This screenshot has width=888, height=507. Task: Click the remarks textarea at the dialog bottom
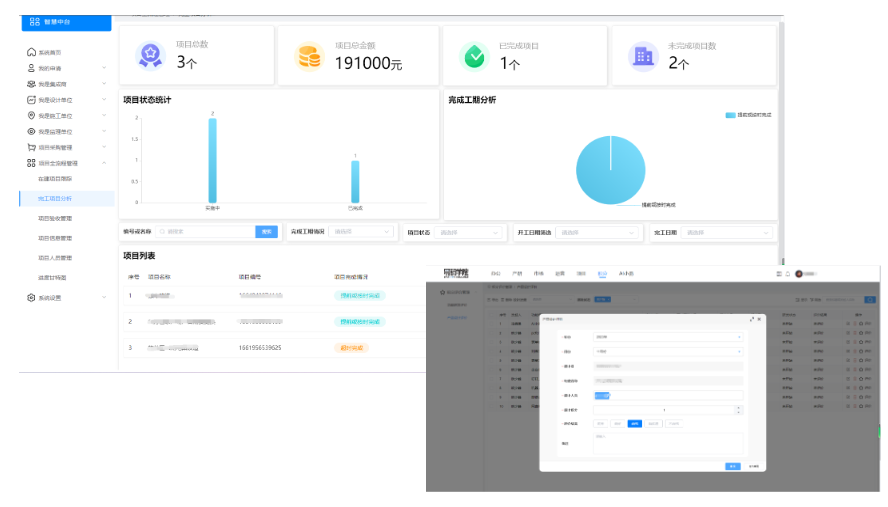pos(668,444)
